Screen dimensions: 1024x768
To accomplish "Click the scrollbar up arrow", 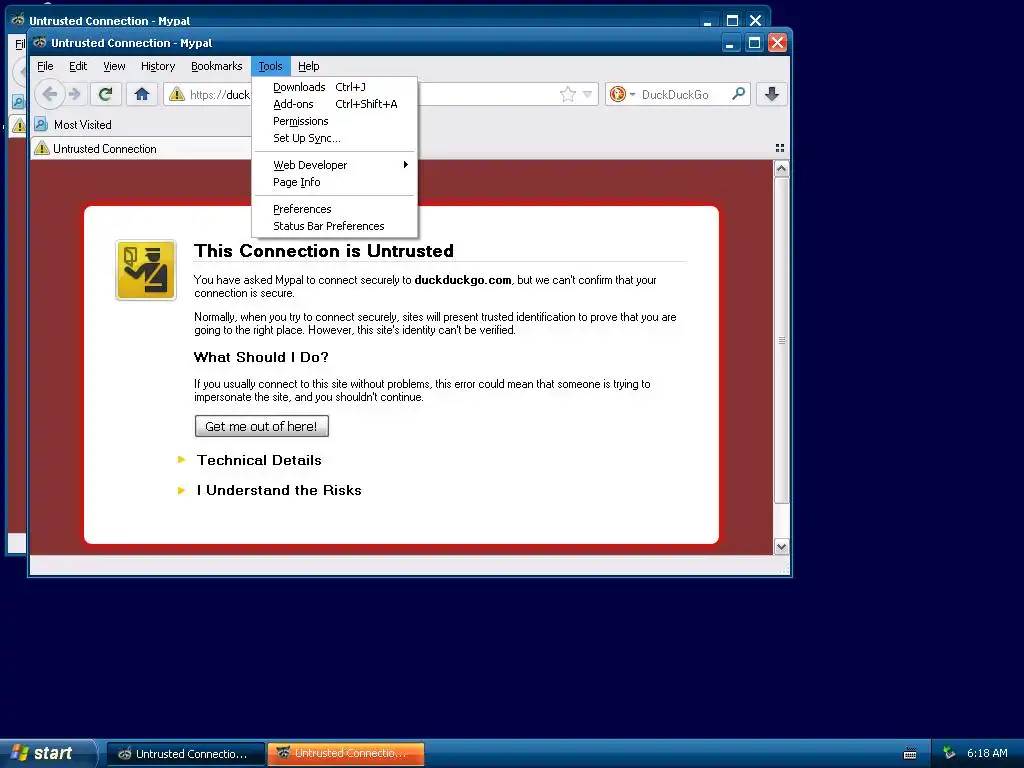I will 781,168.
